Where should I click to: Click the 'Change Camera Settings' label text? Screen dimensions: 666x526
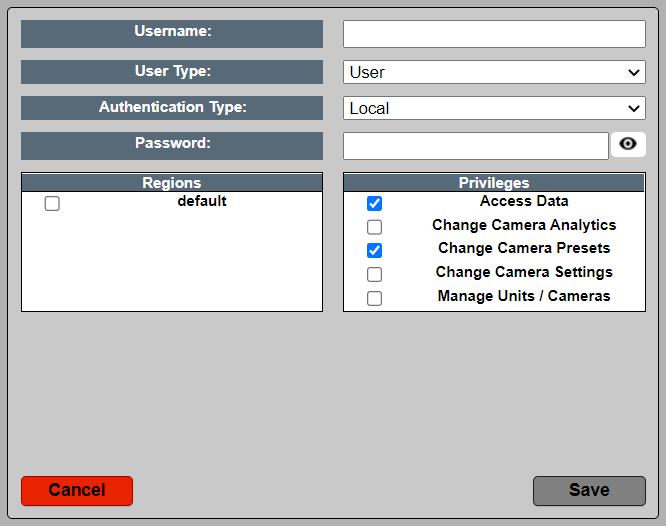pos(524,272)
